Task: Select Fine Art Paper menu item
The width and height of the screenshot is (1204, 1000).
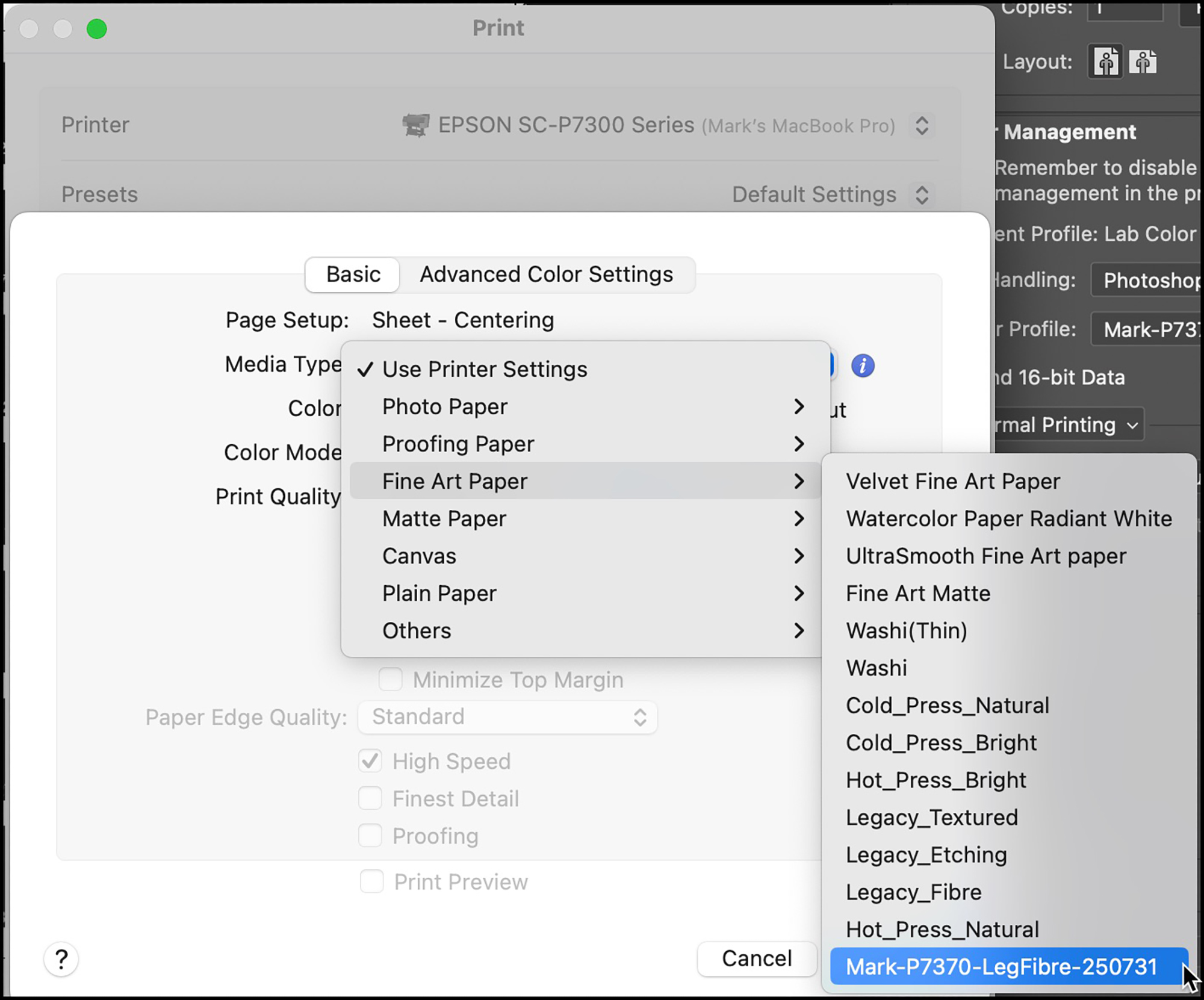Action: 585,481
